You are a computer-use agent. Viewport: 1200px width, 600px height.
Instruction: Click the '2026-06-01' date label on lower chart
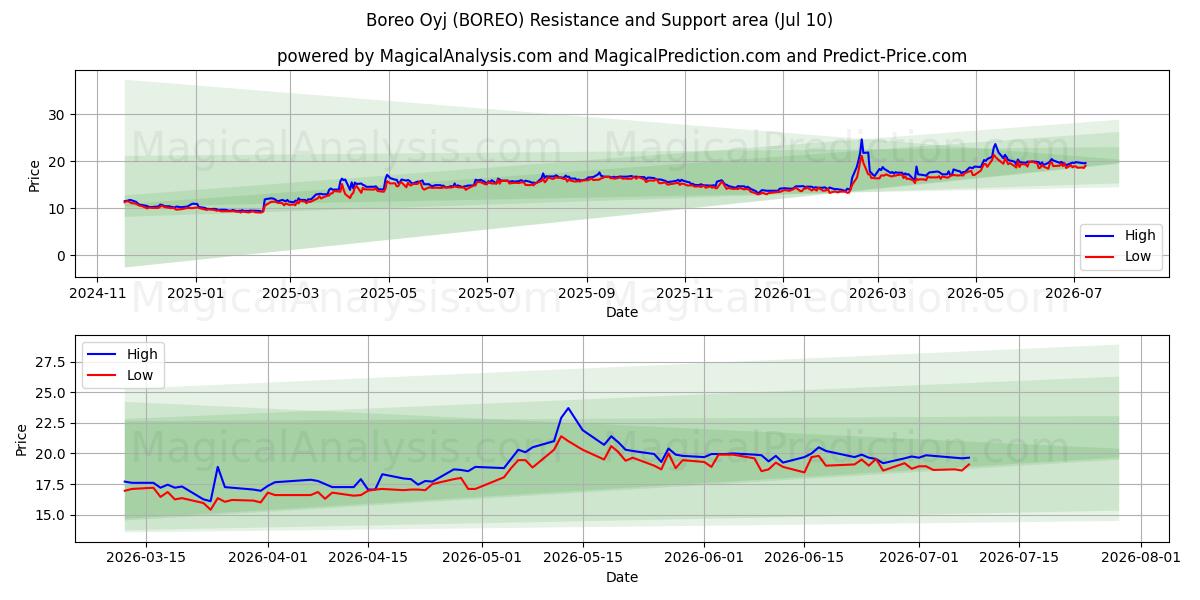tap(704, 559)
